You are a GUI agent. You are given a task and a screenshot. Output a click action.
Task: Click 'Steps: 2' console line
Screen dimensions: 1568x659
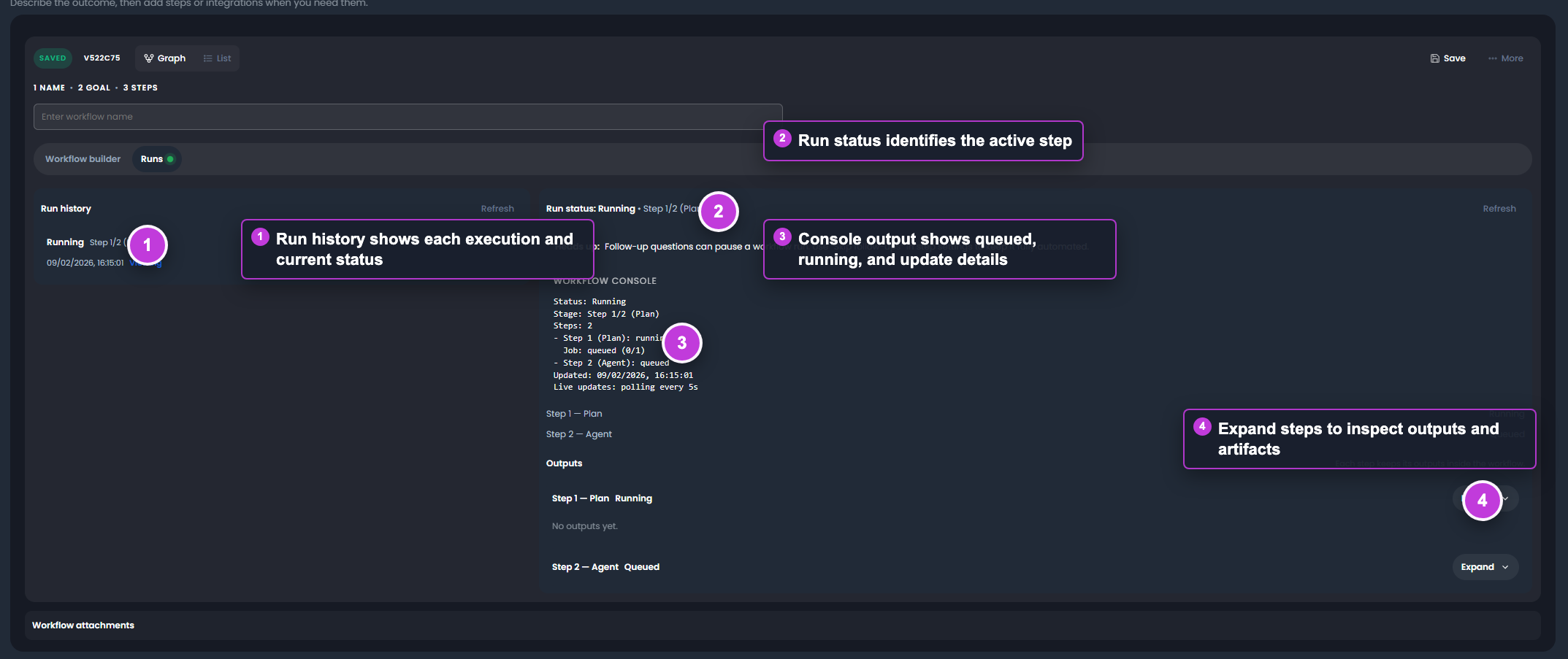click(573, 326)
